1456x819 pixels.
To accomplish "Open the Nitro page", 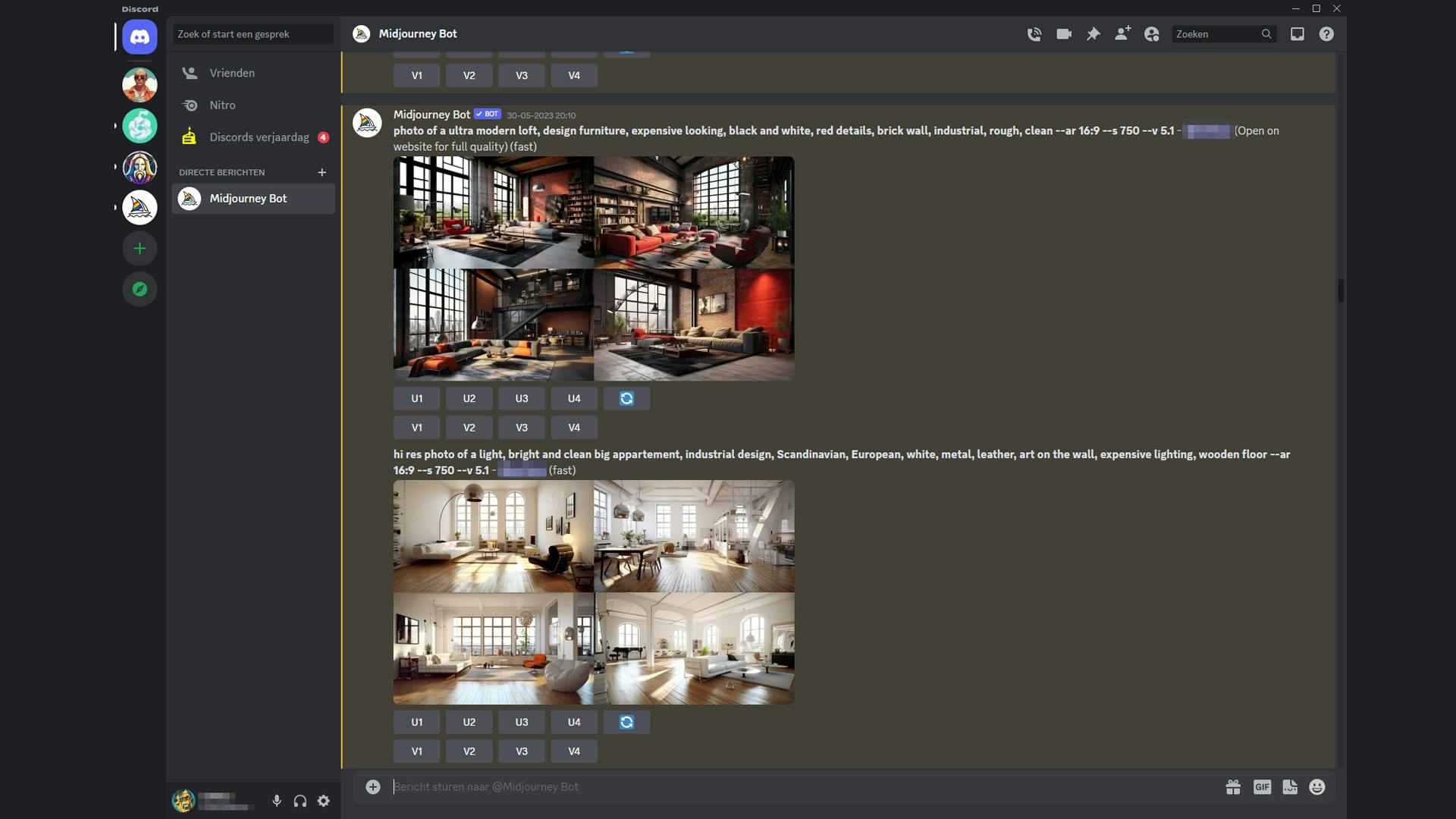I will (222, 105).
